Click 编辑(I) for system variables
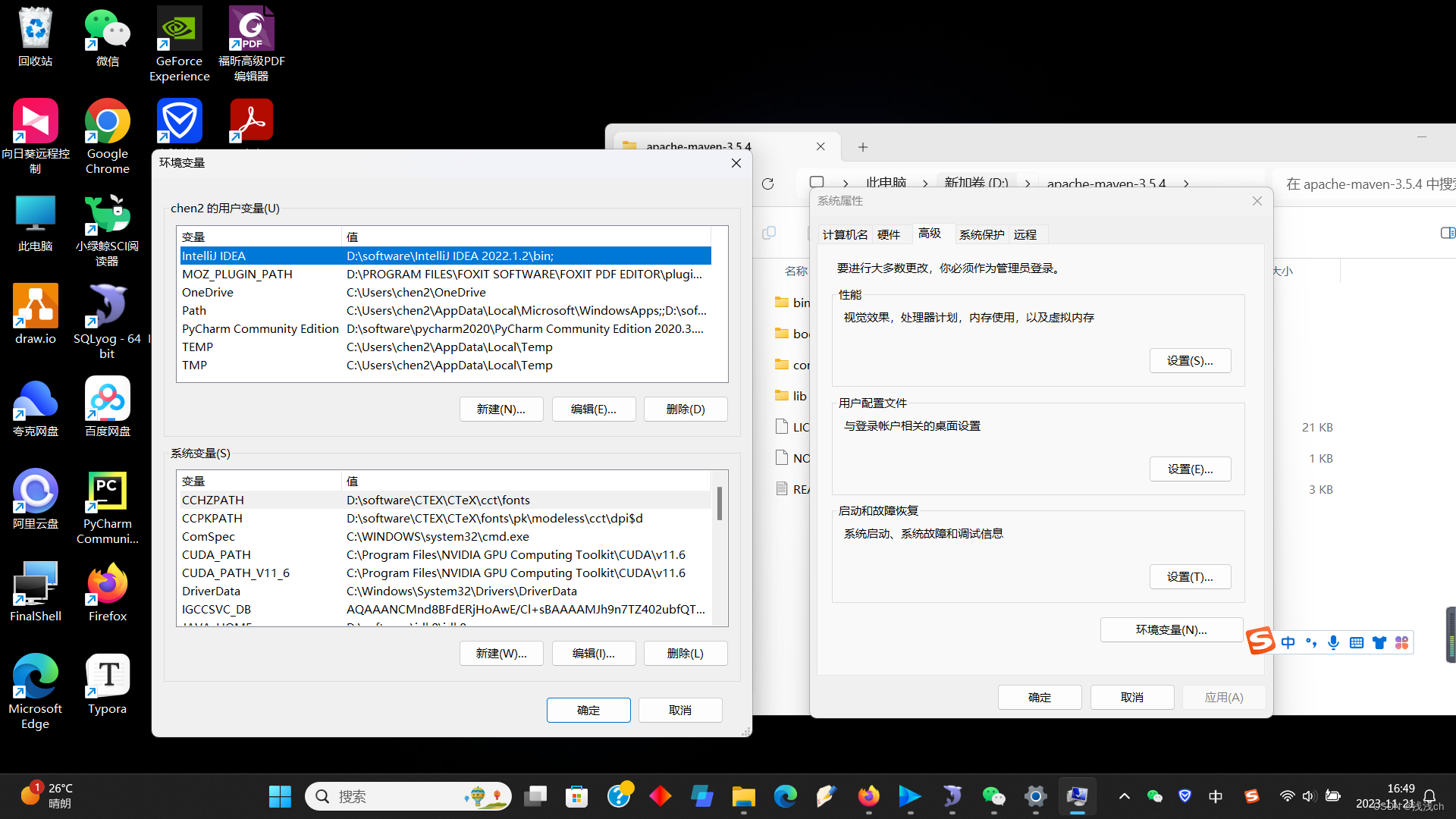Viewport: 1456px width, 819px height. [594, 654]
